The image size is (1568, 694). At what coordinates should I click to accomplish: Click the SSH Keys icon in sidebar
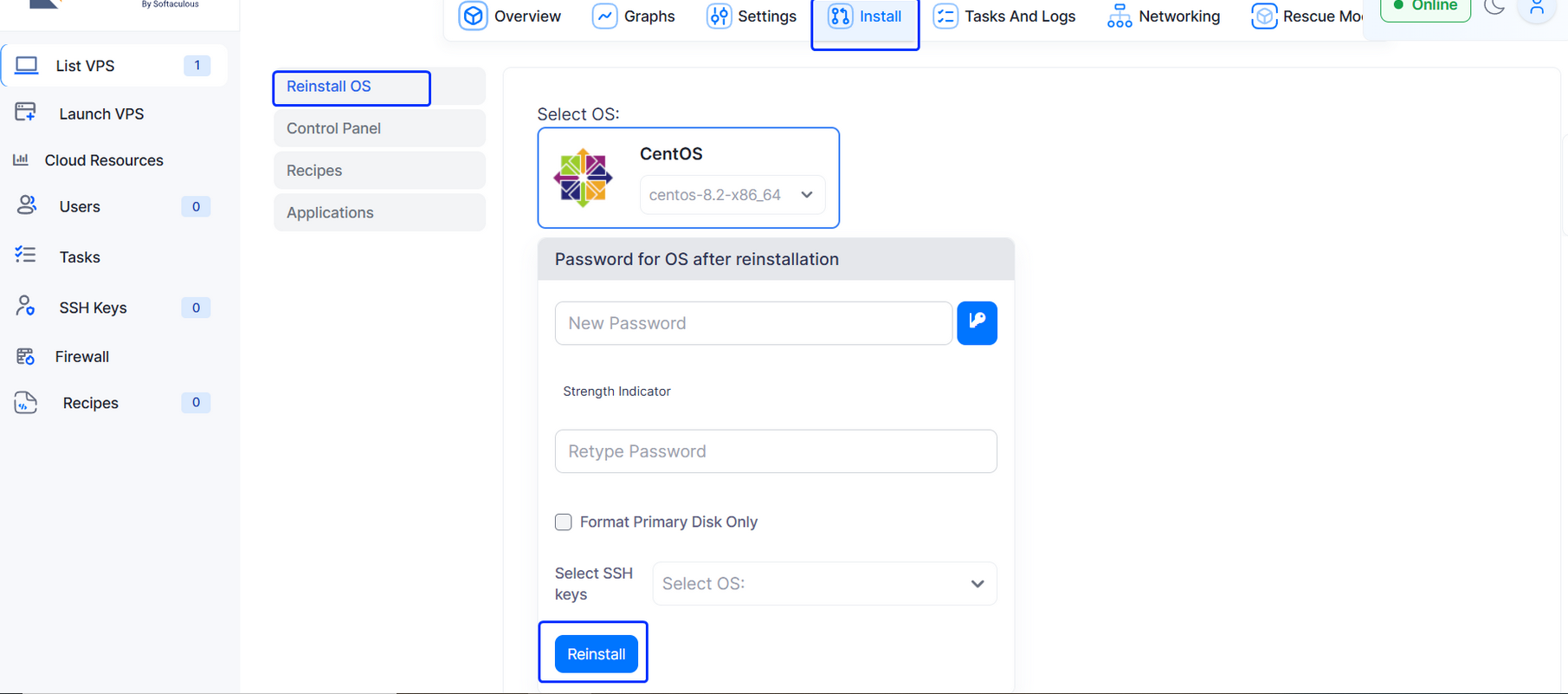tap(25, 307)
